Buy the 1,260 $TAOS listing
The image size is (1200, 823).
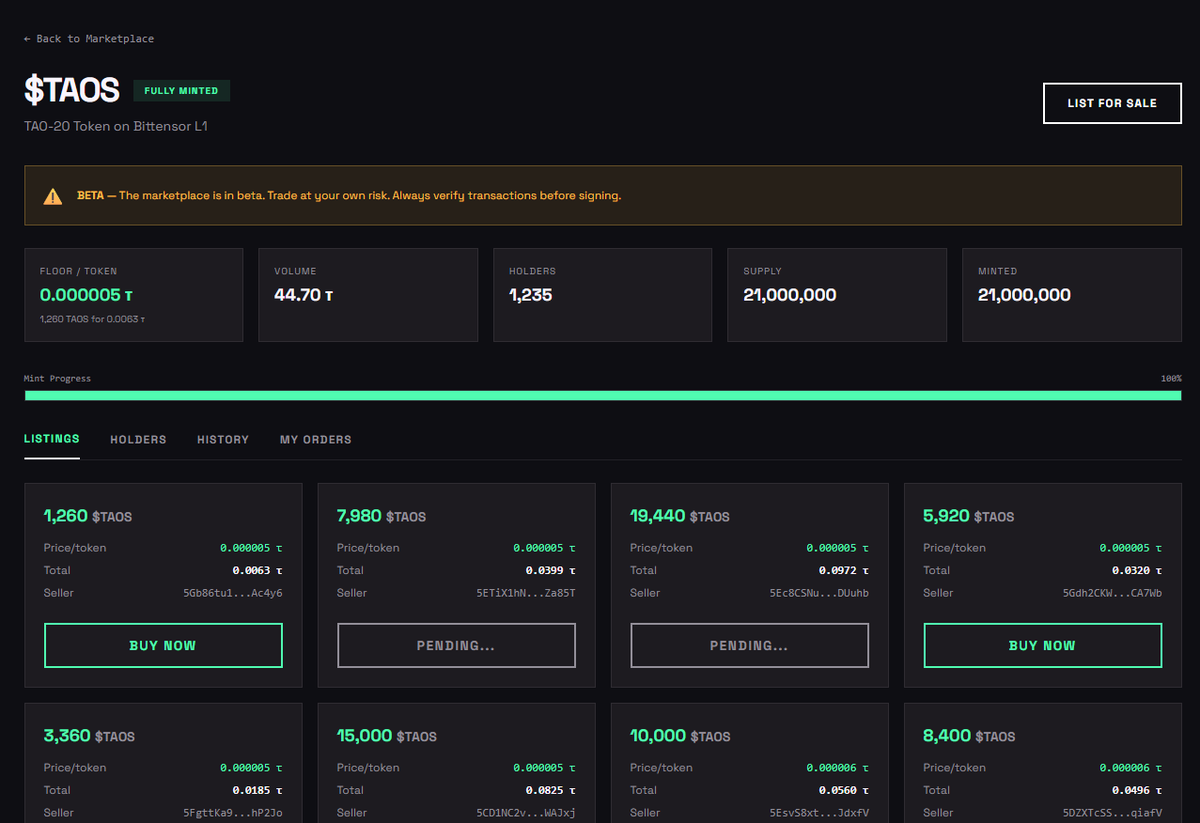[163, 645]
